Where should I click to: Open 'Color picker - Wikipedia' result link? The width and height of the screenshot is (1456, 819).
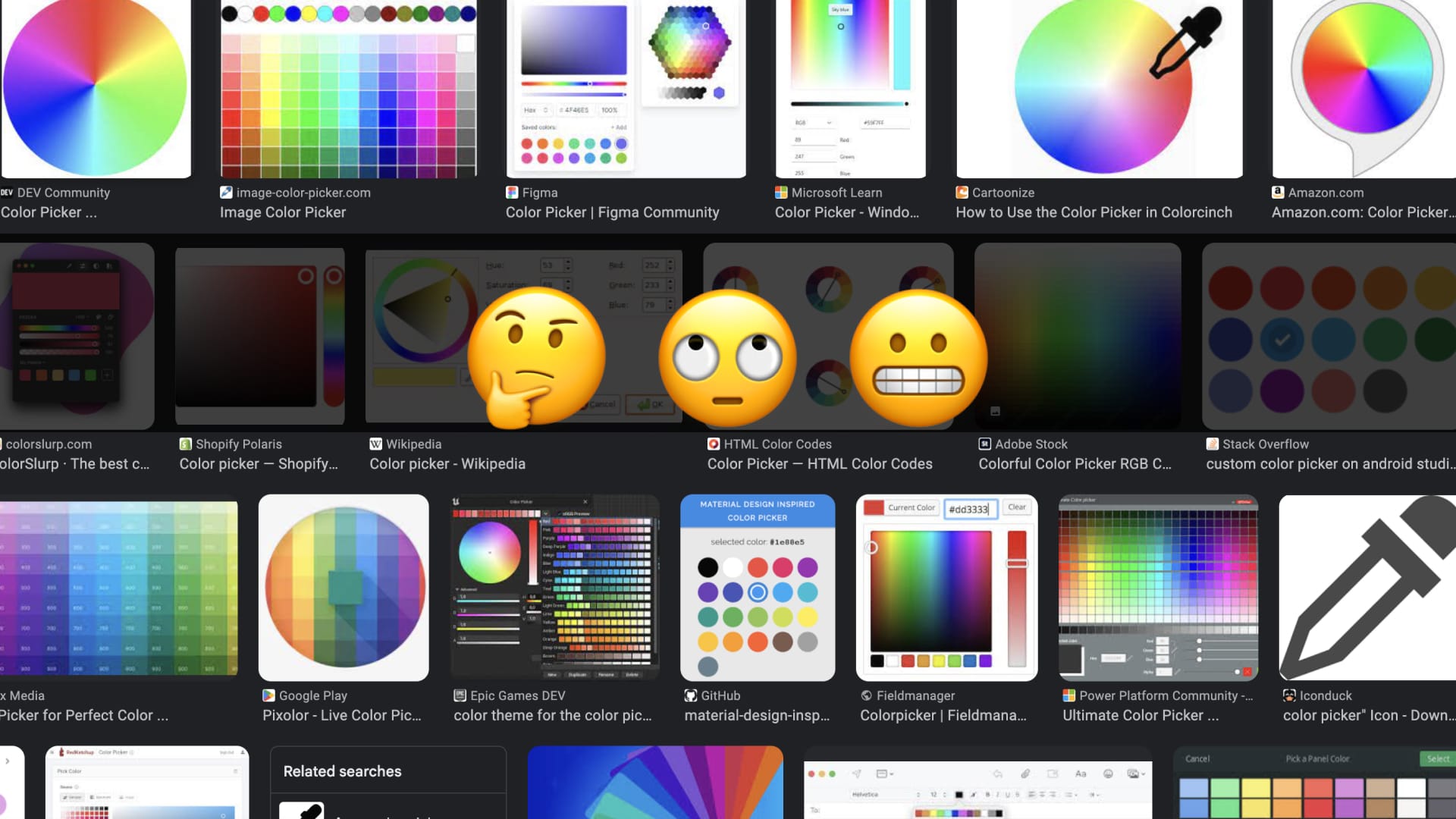[x=447, y=463]
